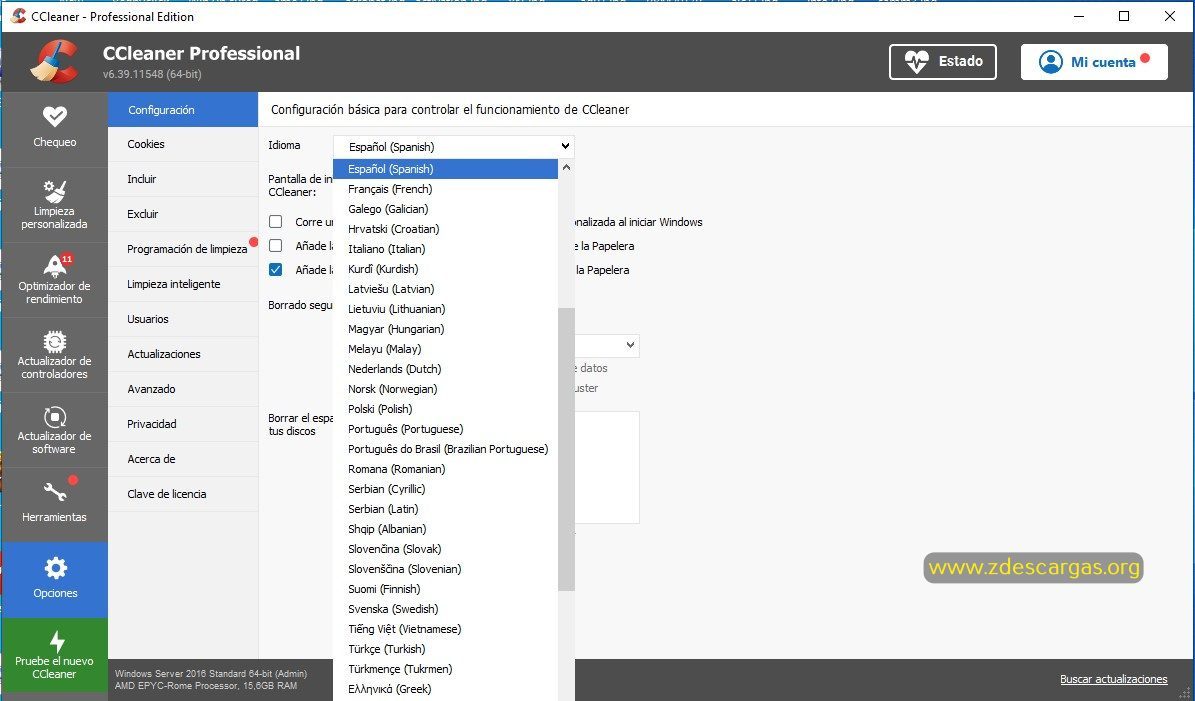The width and height of the screenshot is (1195, 701).
Task: Toggle the unchecked Añade checkbox
Action: 276,245
